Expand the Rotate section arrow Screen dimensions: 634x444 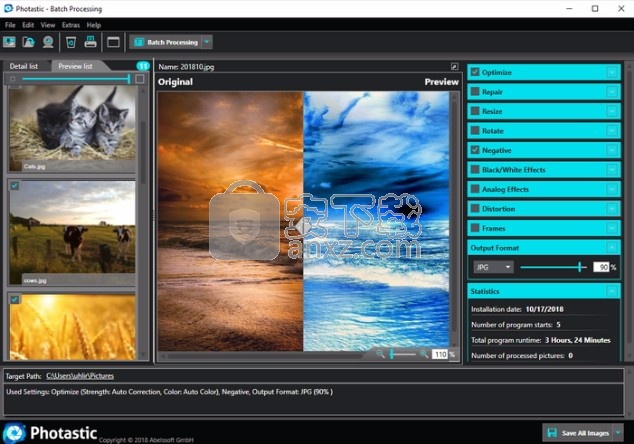pos(612,131)
